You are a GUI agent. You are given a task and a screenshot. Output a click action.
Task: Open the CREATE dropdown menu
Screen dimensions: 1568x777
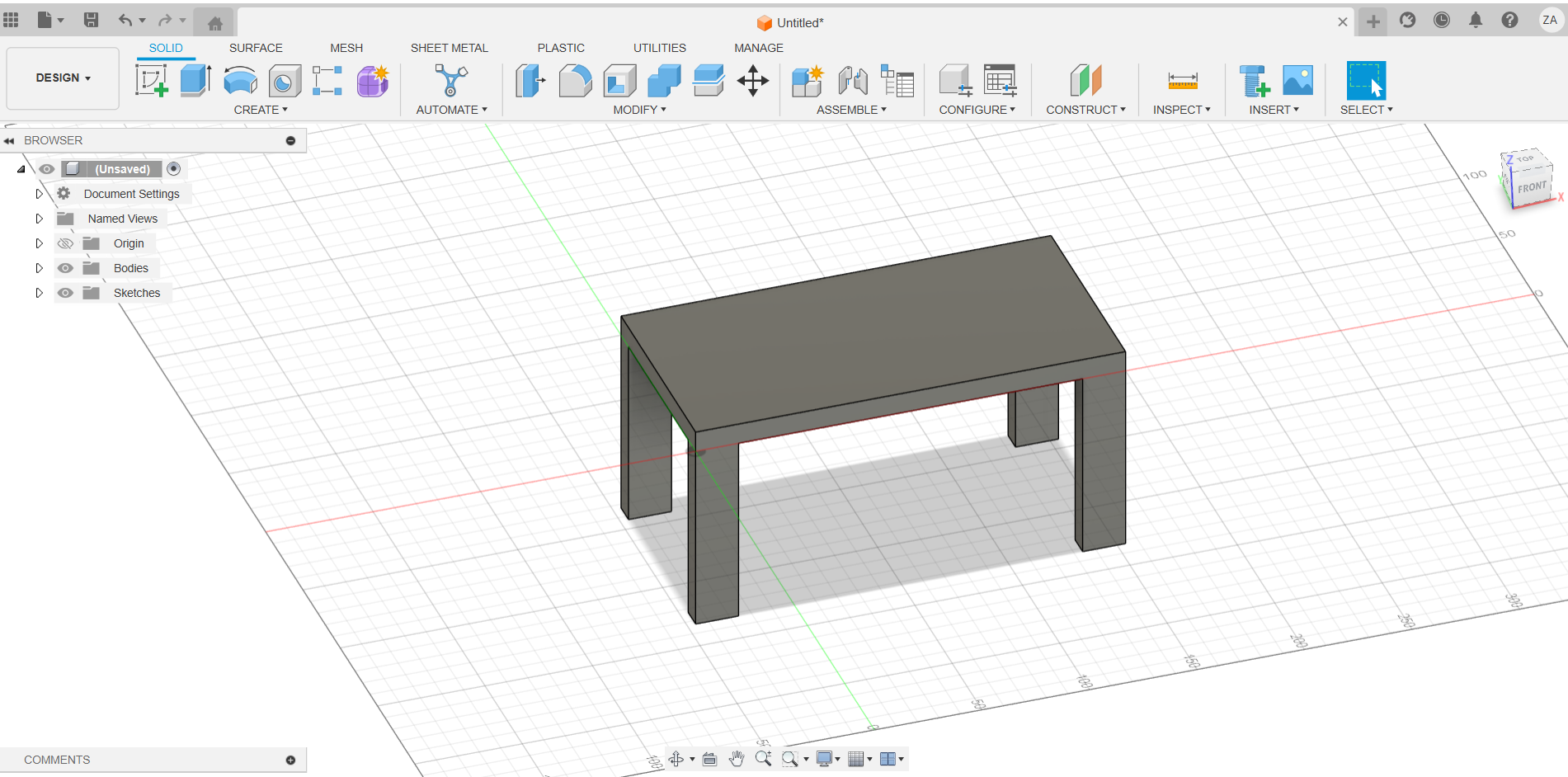pyautogui.click(x=261, y=110)
